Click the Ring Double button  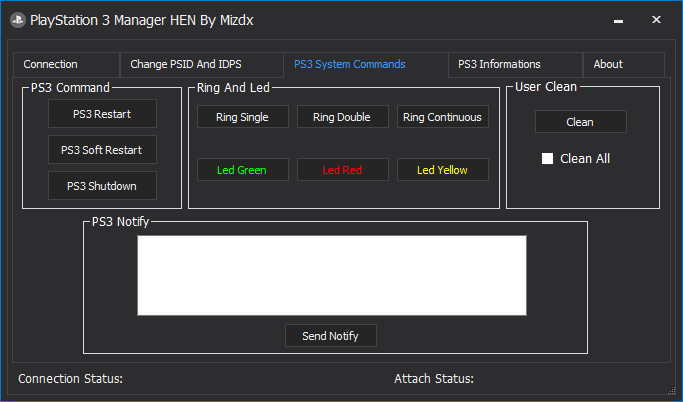[342, 117]
